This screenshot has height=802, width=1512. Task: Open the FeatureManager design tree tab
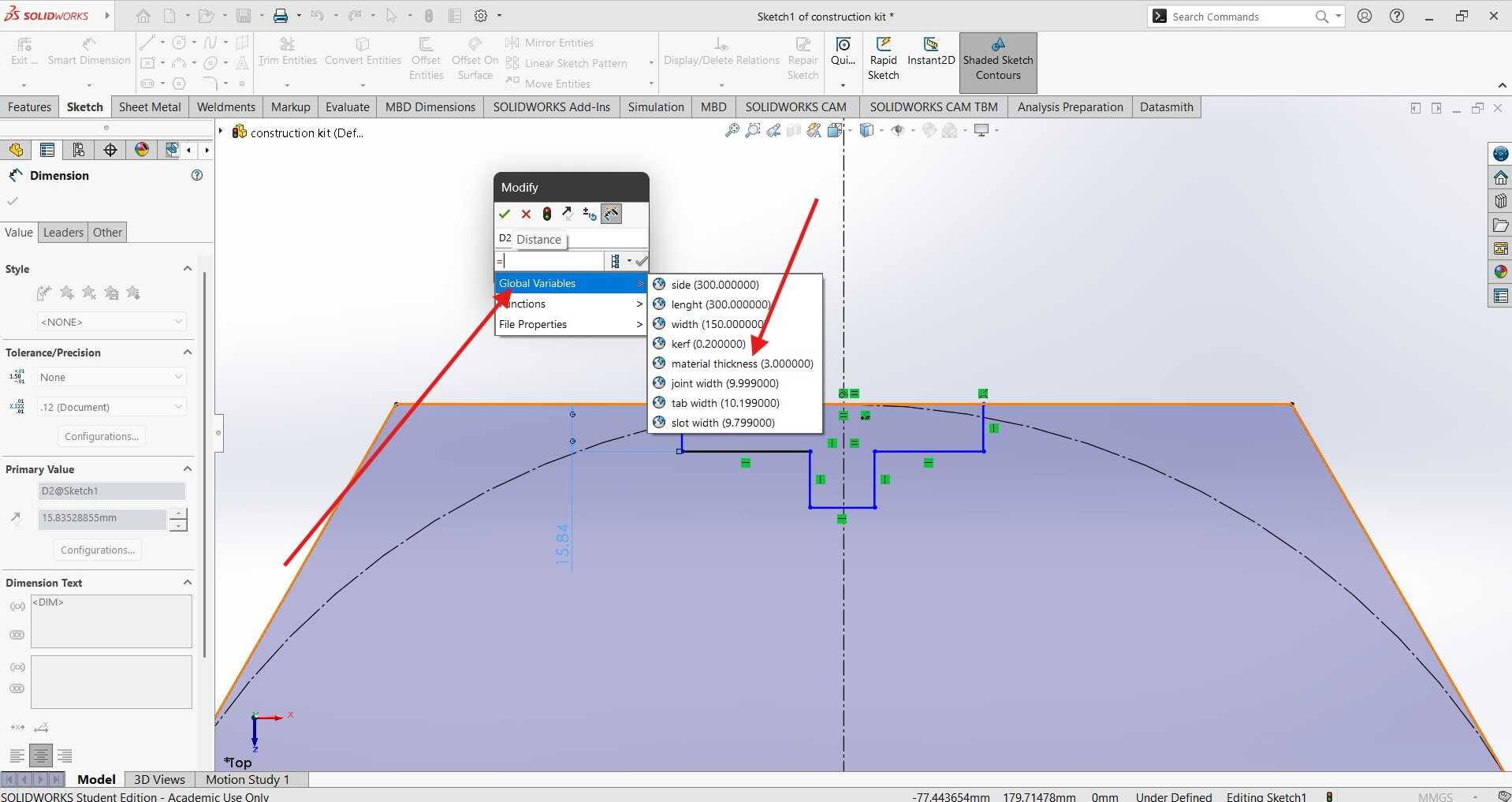coord(16,150)
